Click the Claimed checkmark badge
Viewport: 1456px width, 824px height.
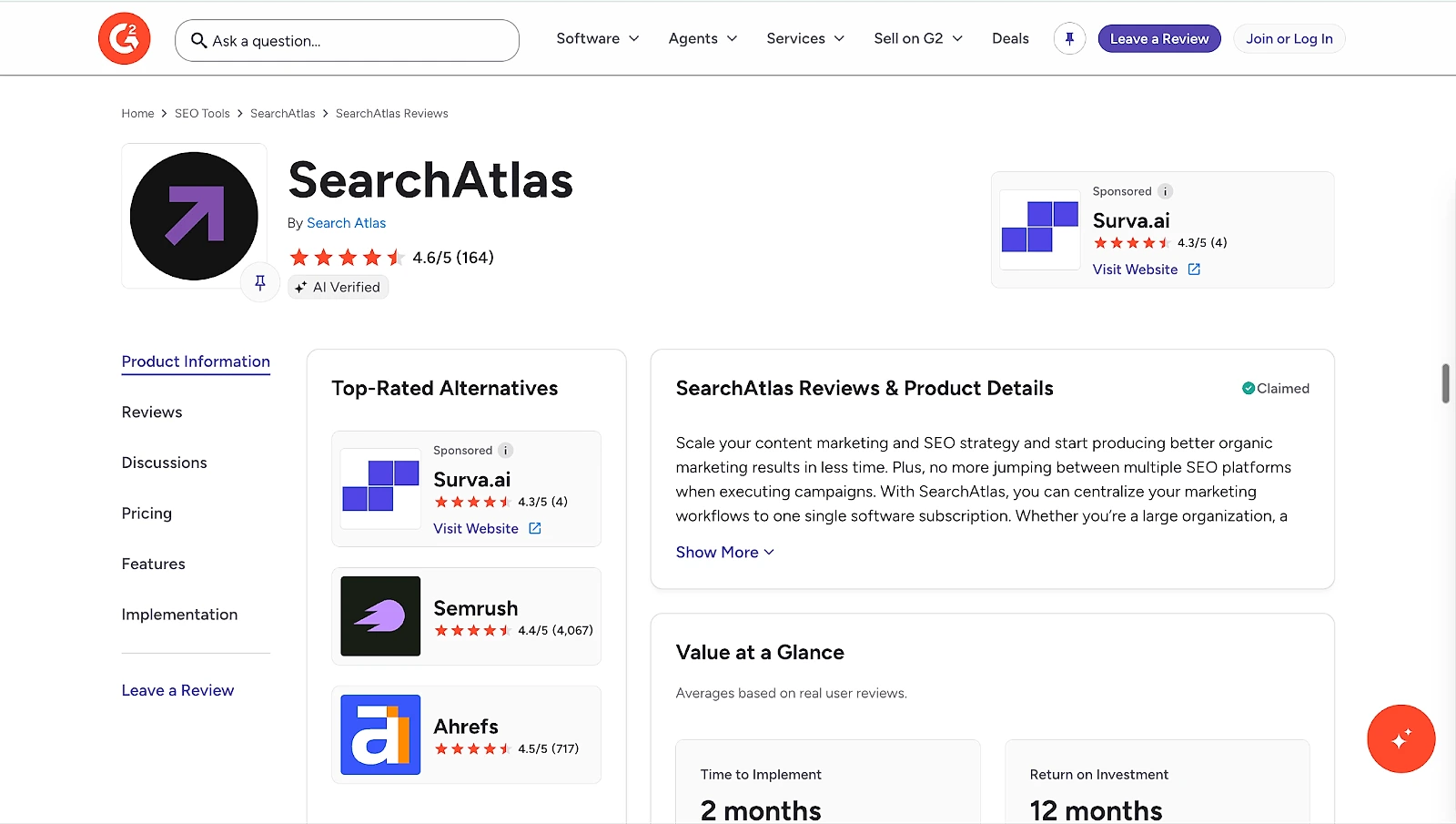1276,388
